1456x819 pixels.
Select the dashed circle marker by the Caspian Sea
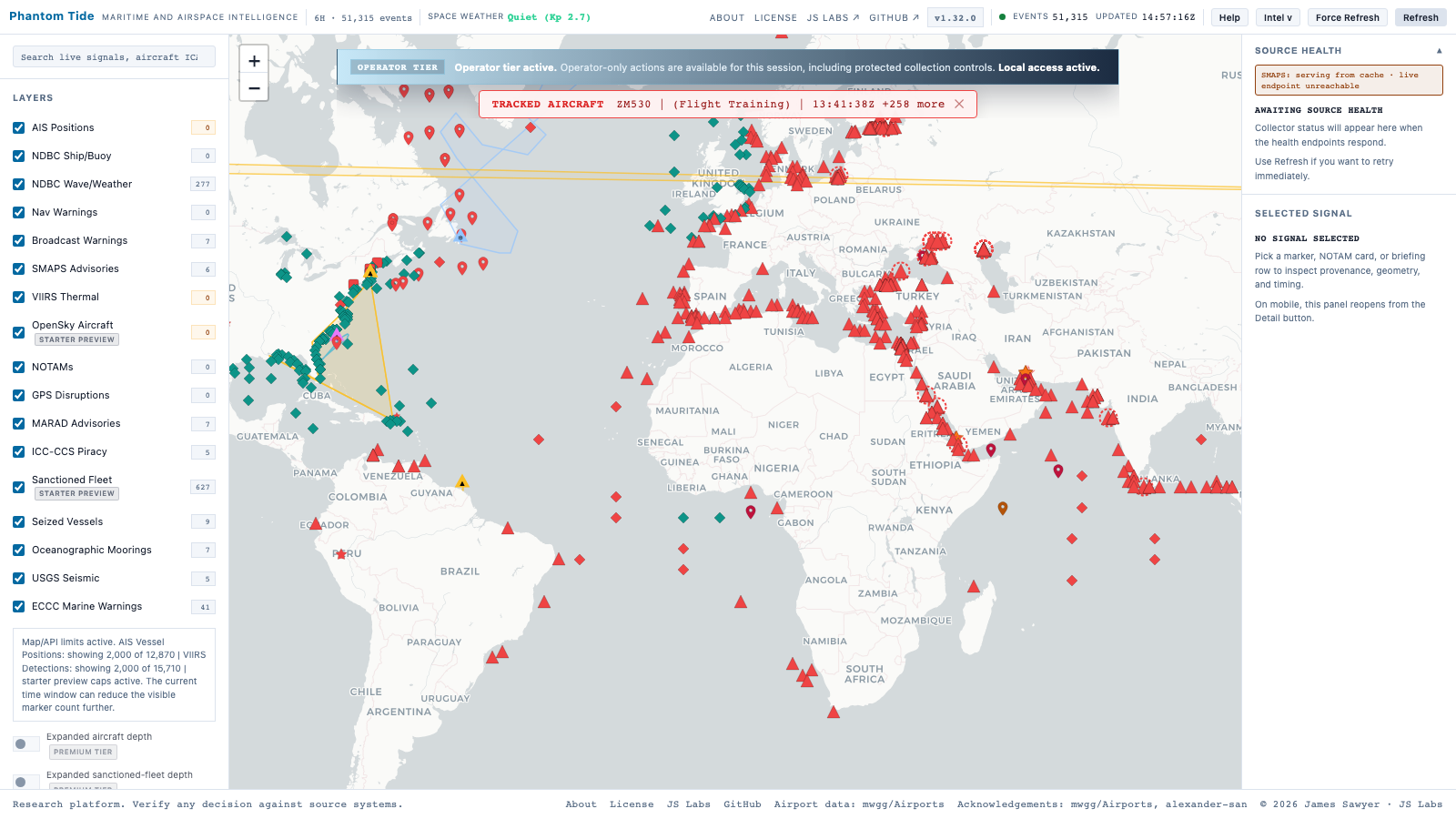[x=984, y=248]
